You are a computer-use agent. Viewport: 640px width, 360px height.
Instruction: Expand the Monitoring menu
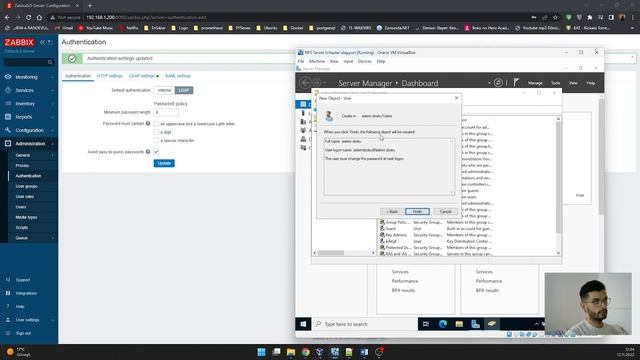click(x=29, y=77)
